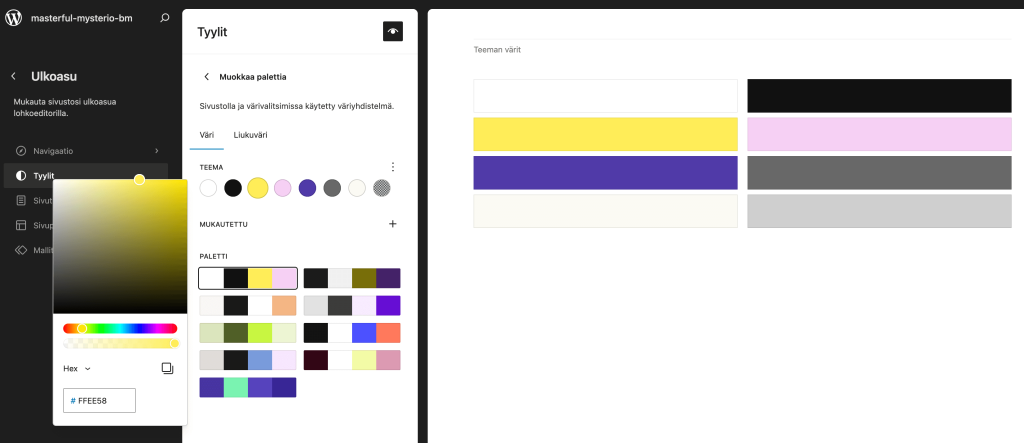Select the checkered transparent theme color circle
This screenshot has height=443, width=1024.
tap(381, 188)
